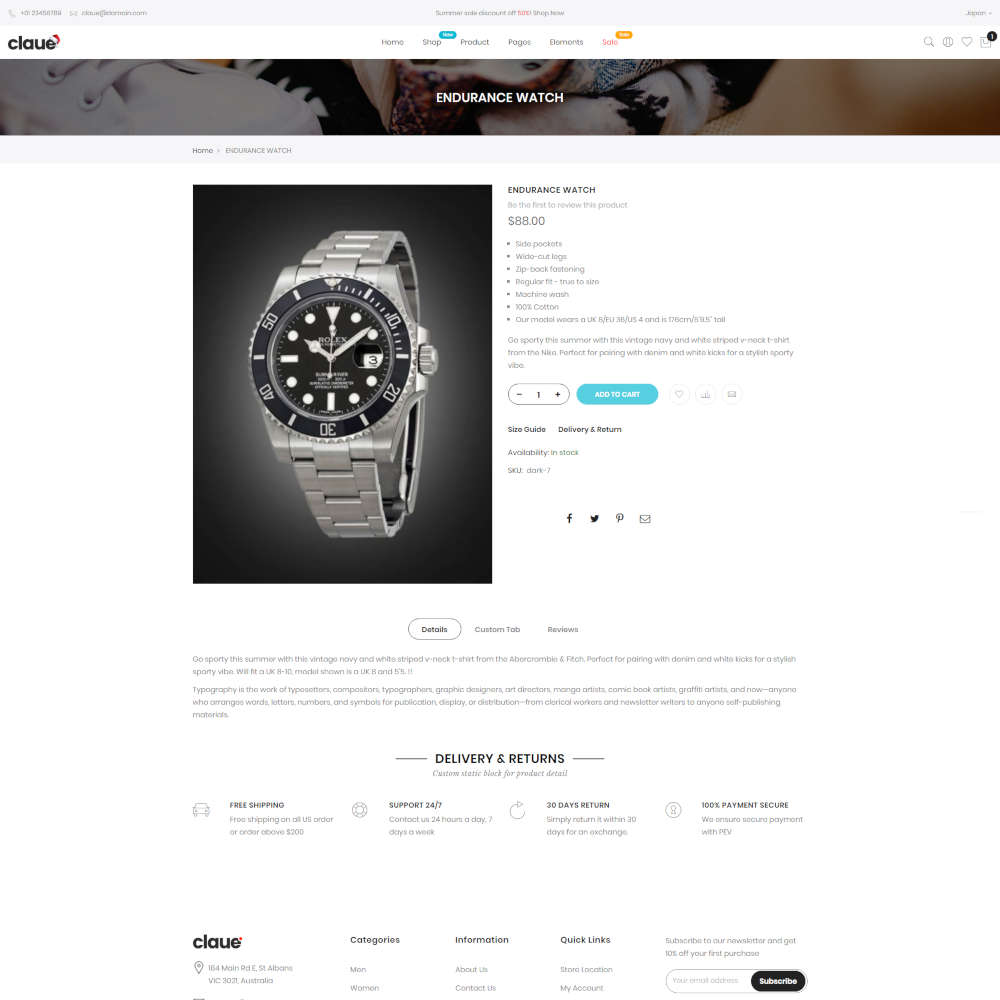Decrease quantity with minus button
The image size is (1000, 1000).
pos(519,394)
